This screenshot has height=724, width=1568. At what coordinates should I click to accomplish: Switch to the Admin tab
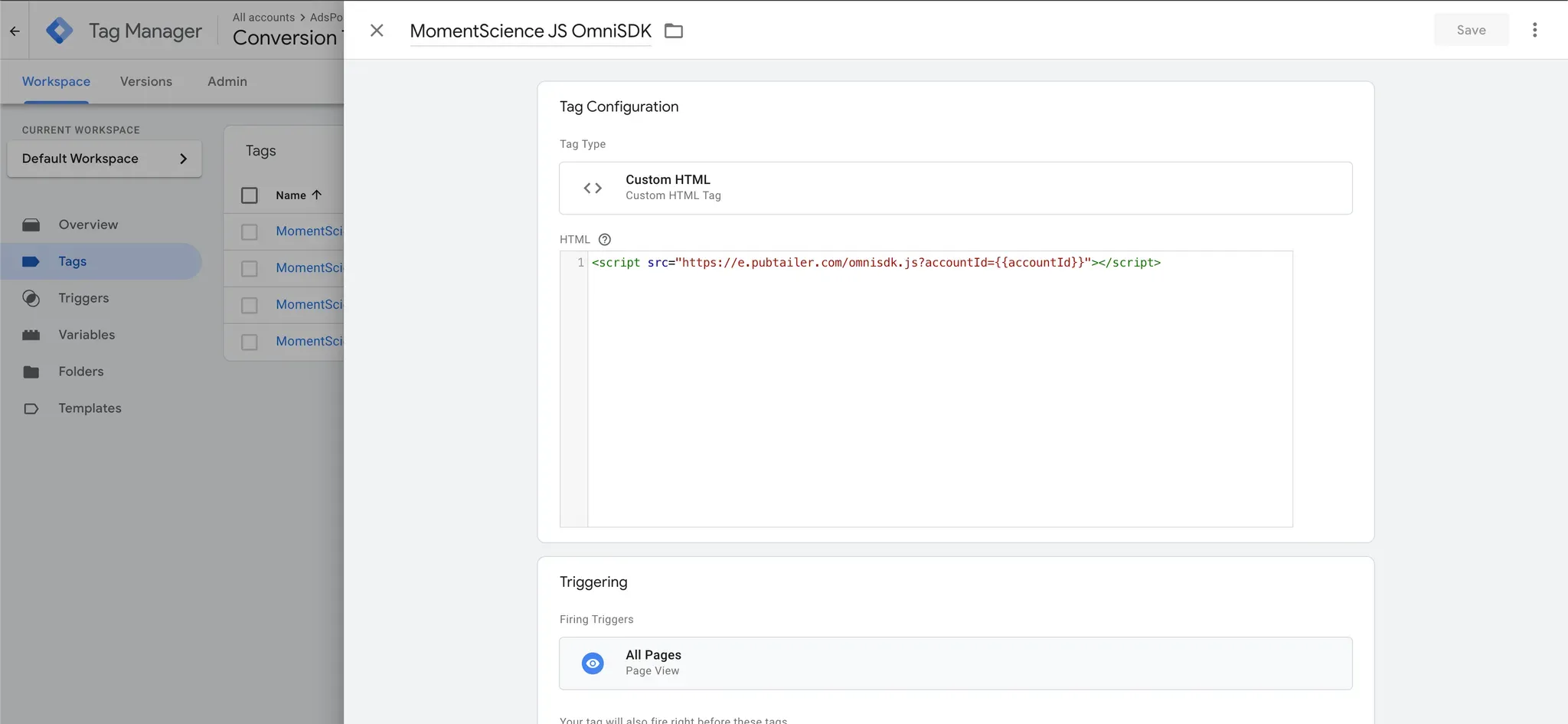tap(227, 81)
